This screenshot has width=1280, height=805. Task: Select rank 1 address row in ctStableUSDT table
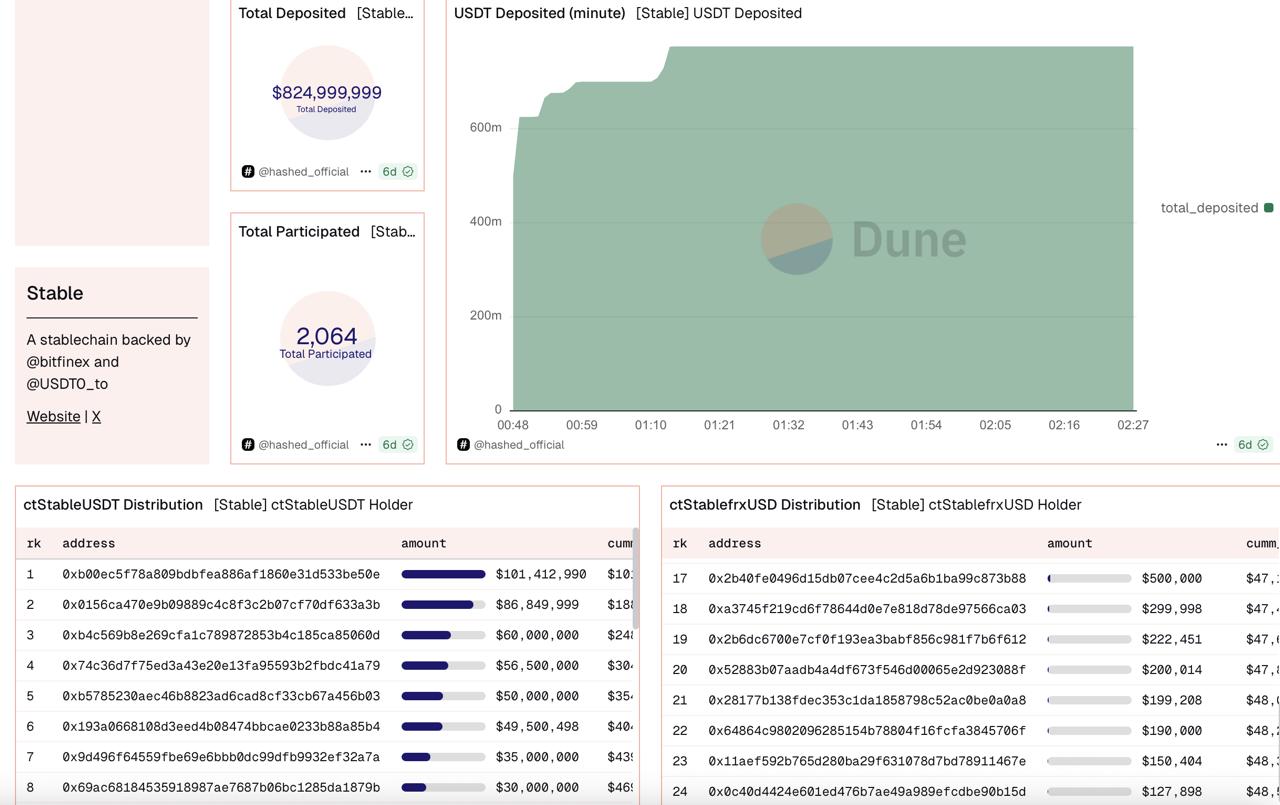tap(220, 575)
